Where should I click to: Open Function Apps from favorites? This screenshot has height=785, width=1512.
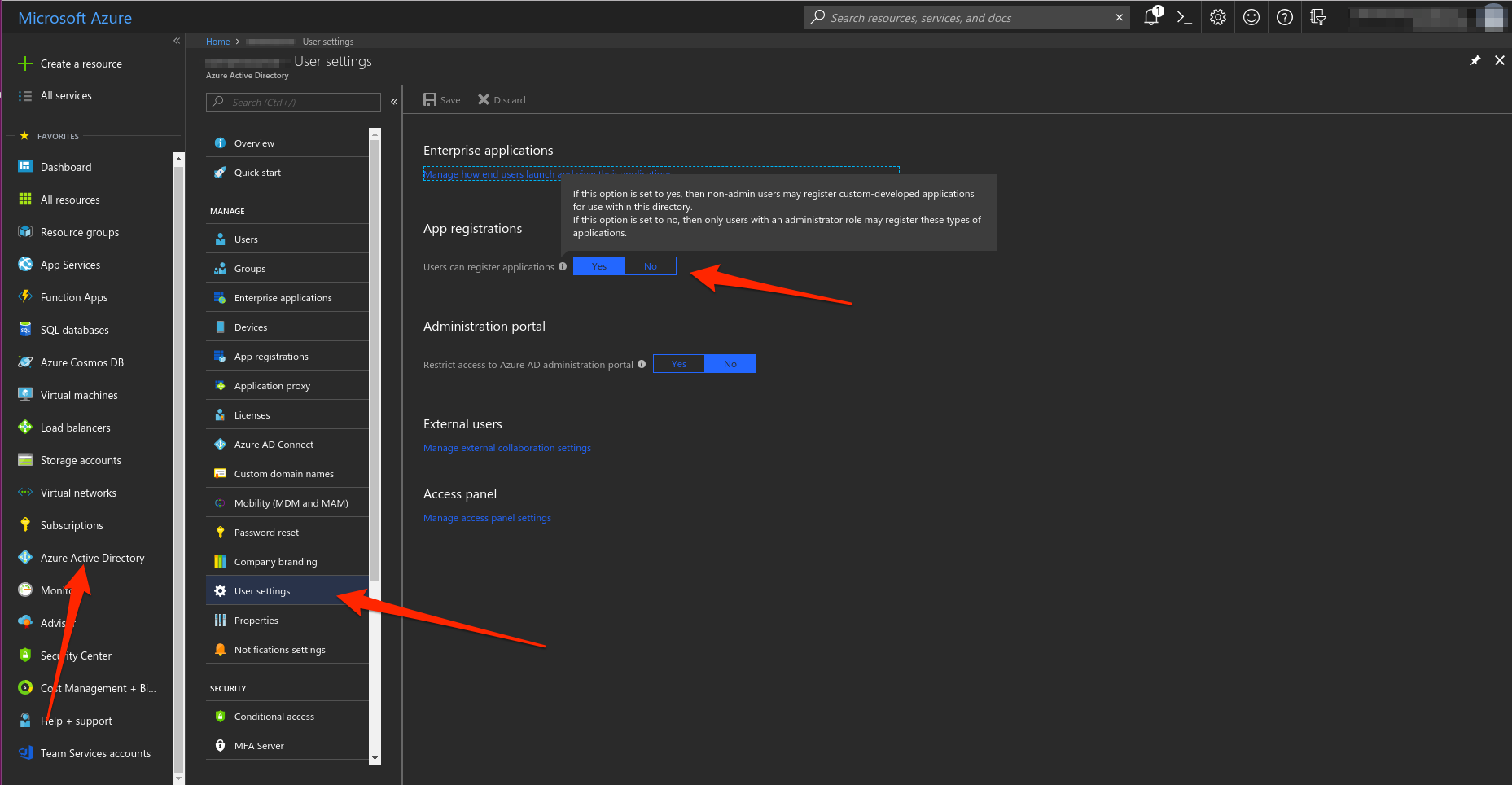(x=73, y=296)
